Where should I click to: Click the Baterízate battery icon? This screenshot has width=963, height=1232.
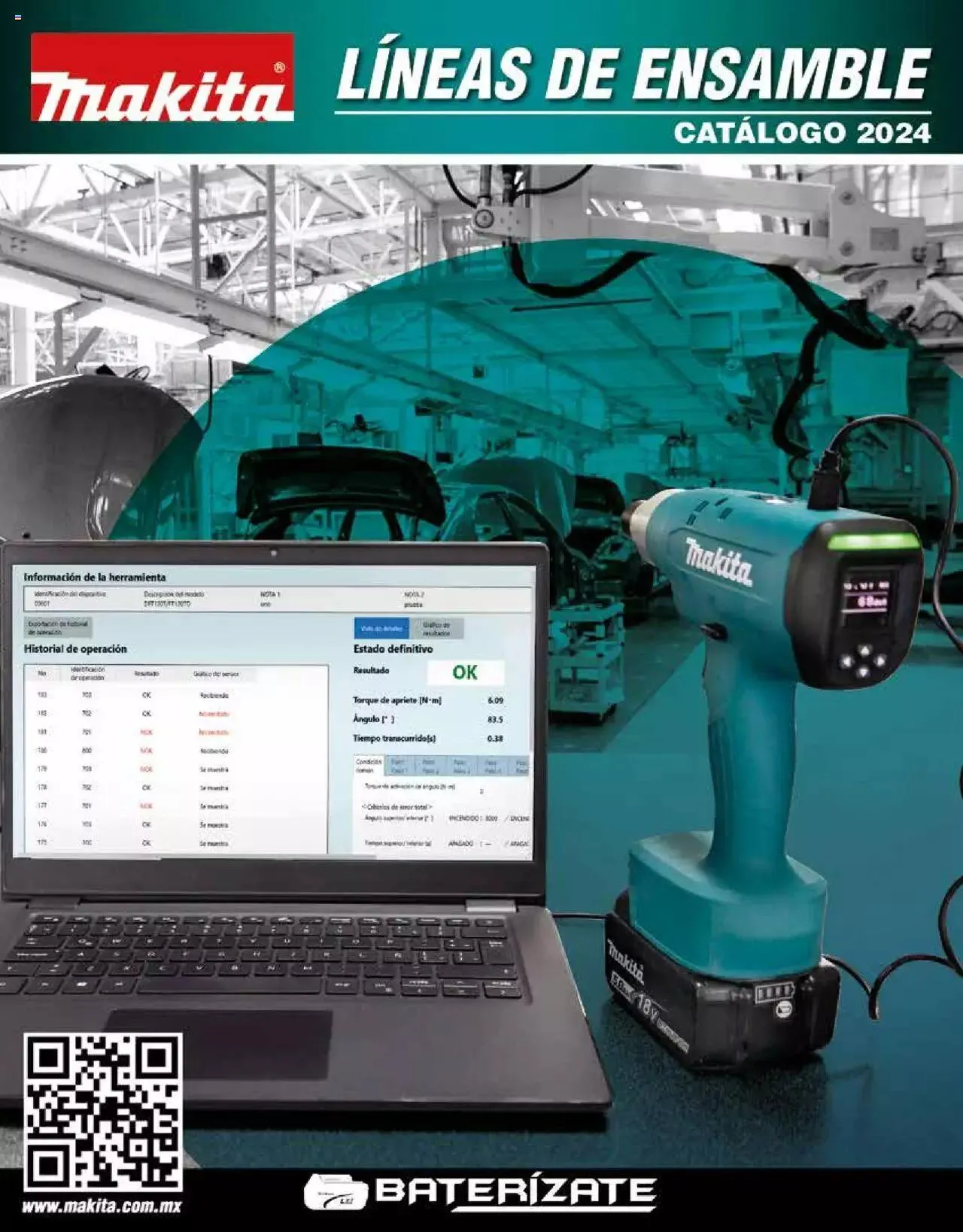(x=336, y=1192)
